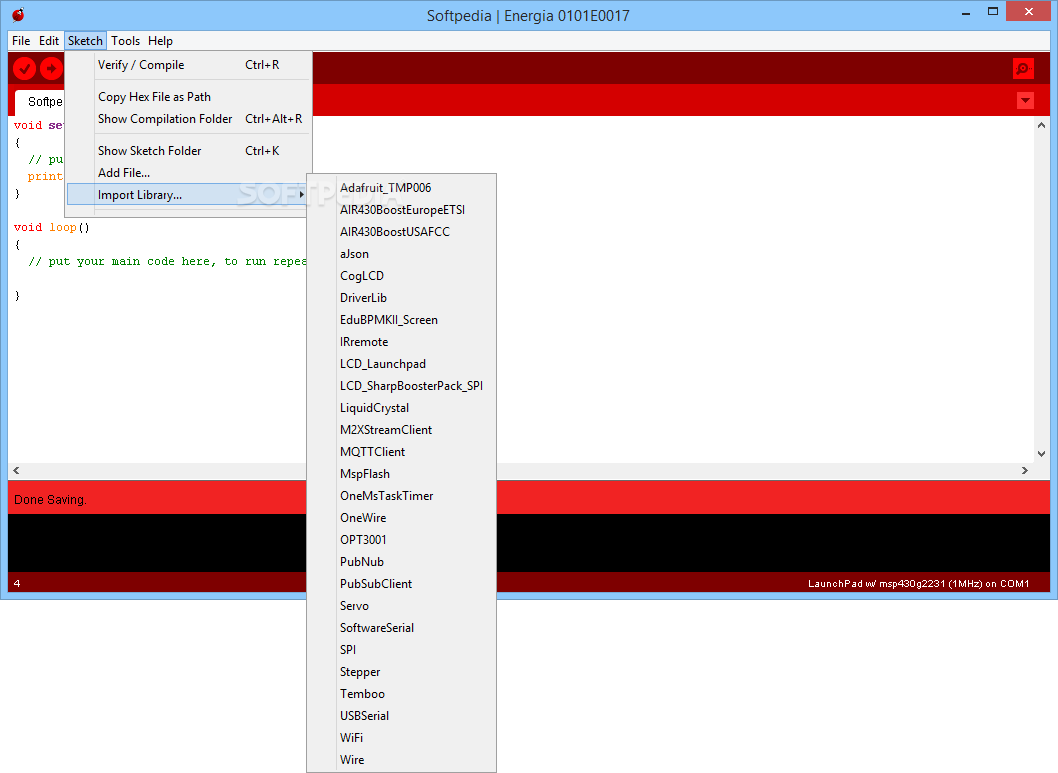Click the Verify checkmark toolbar icon
Viewport: 1058px width, 773px height.
pos(24,68)
